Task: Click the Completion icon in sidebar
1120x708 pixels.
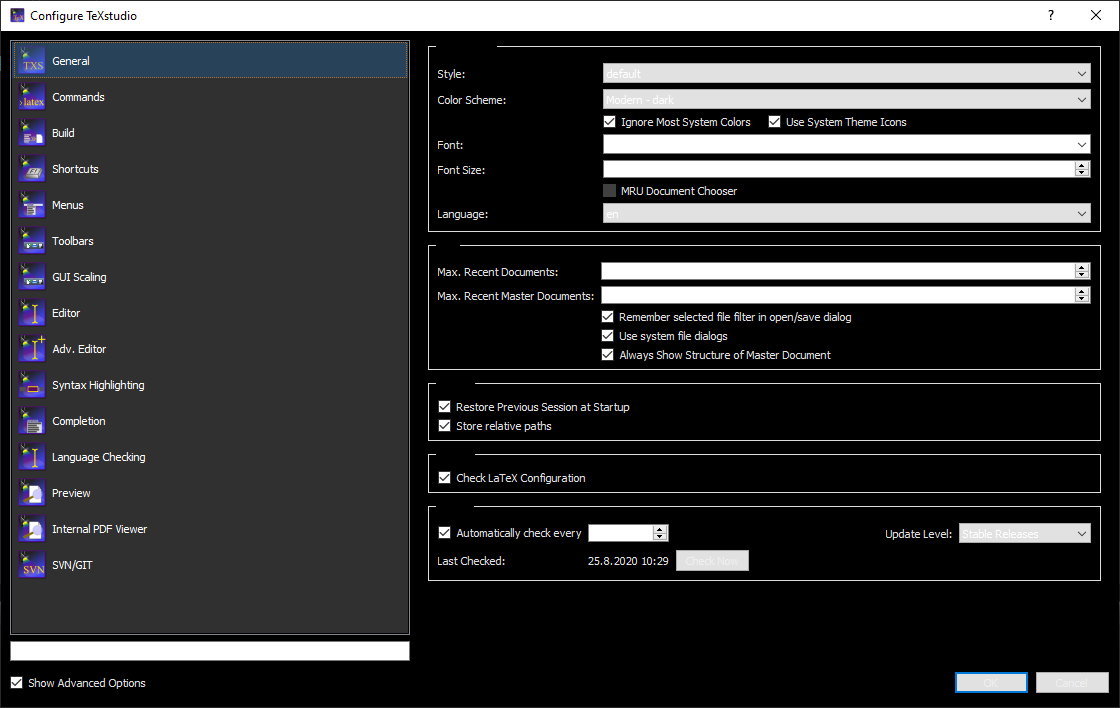Action: pos(32,422)
